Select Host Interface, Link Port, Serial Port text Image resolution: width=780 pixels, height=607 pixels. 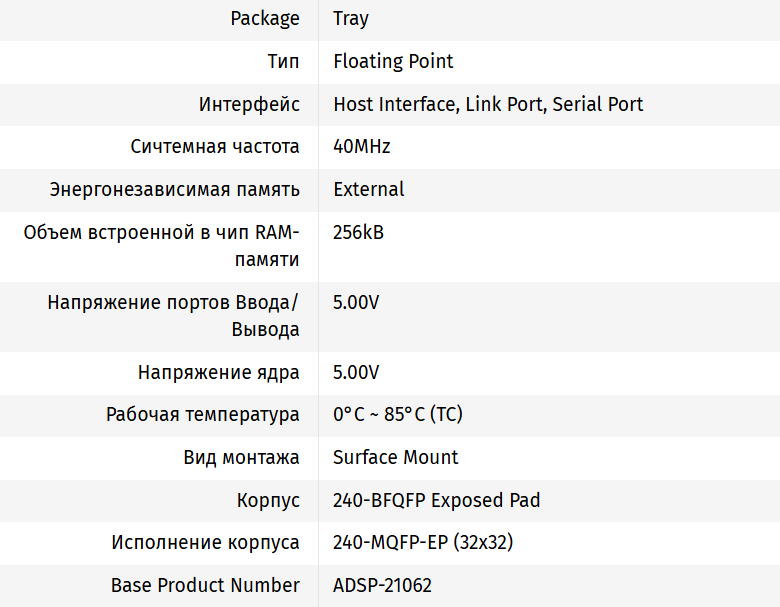point(488,104)
